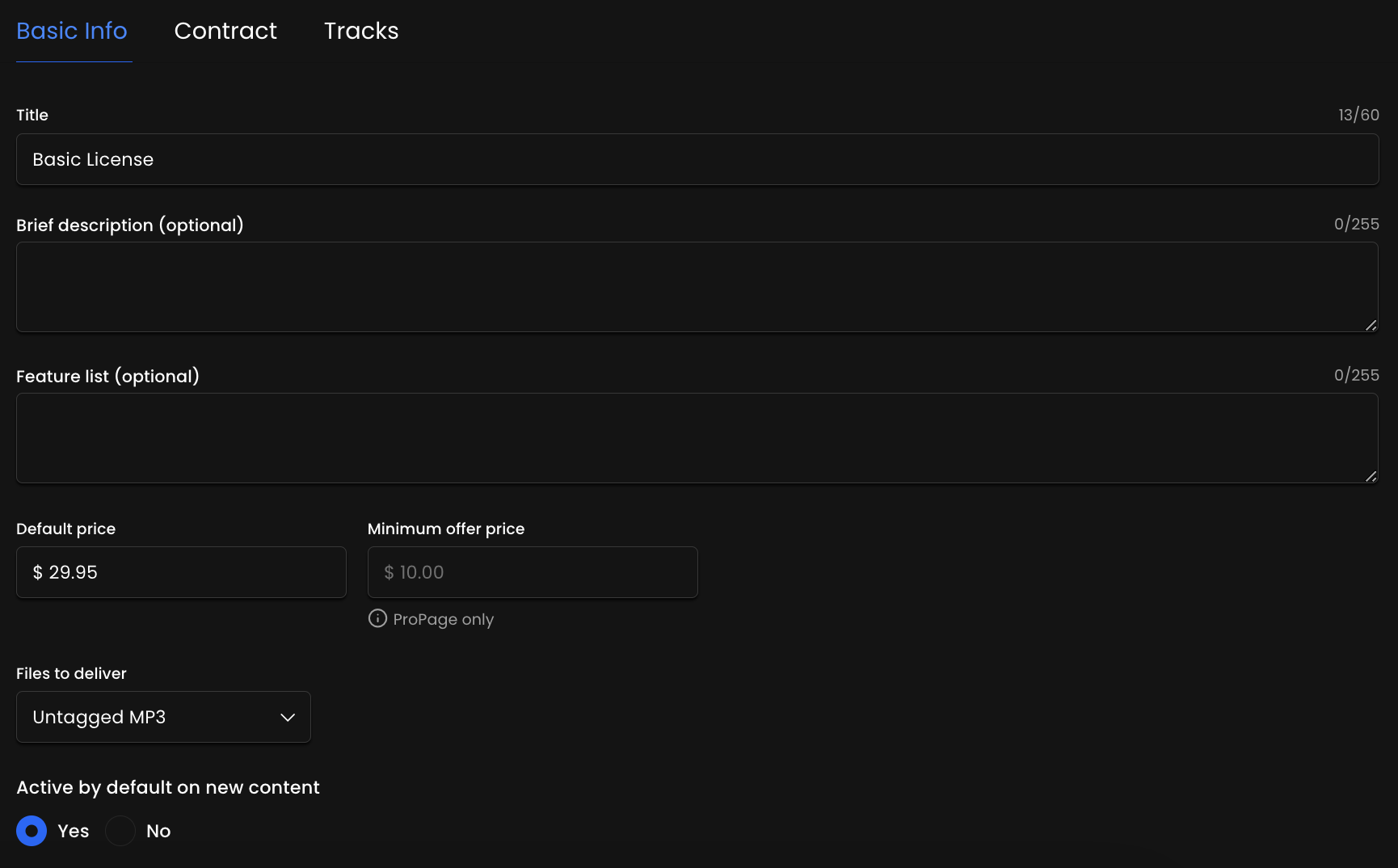Click the "Files to deliver" label
This screenshot has height=868, width=1398.
(71, 673)
